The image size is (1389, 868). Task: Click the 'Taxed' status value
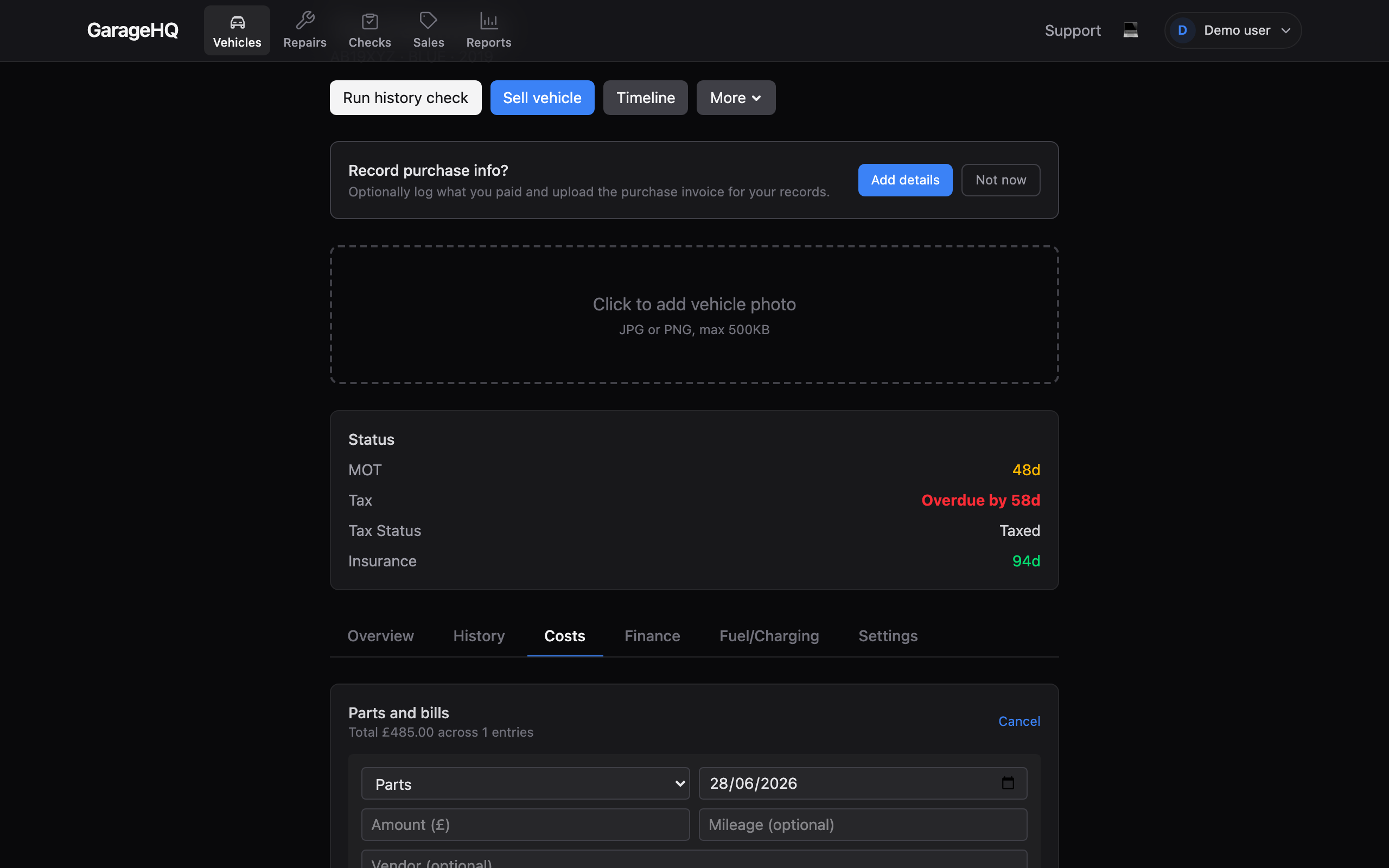click(1020, 531)
